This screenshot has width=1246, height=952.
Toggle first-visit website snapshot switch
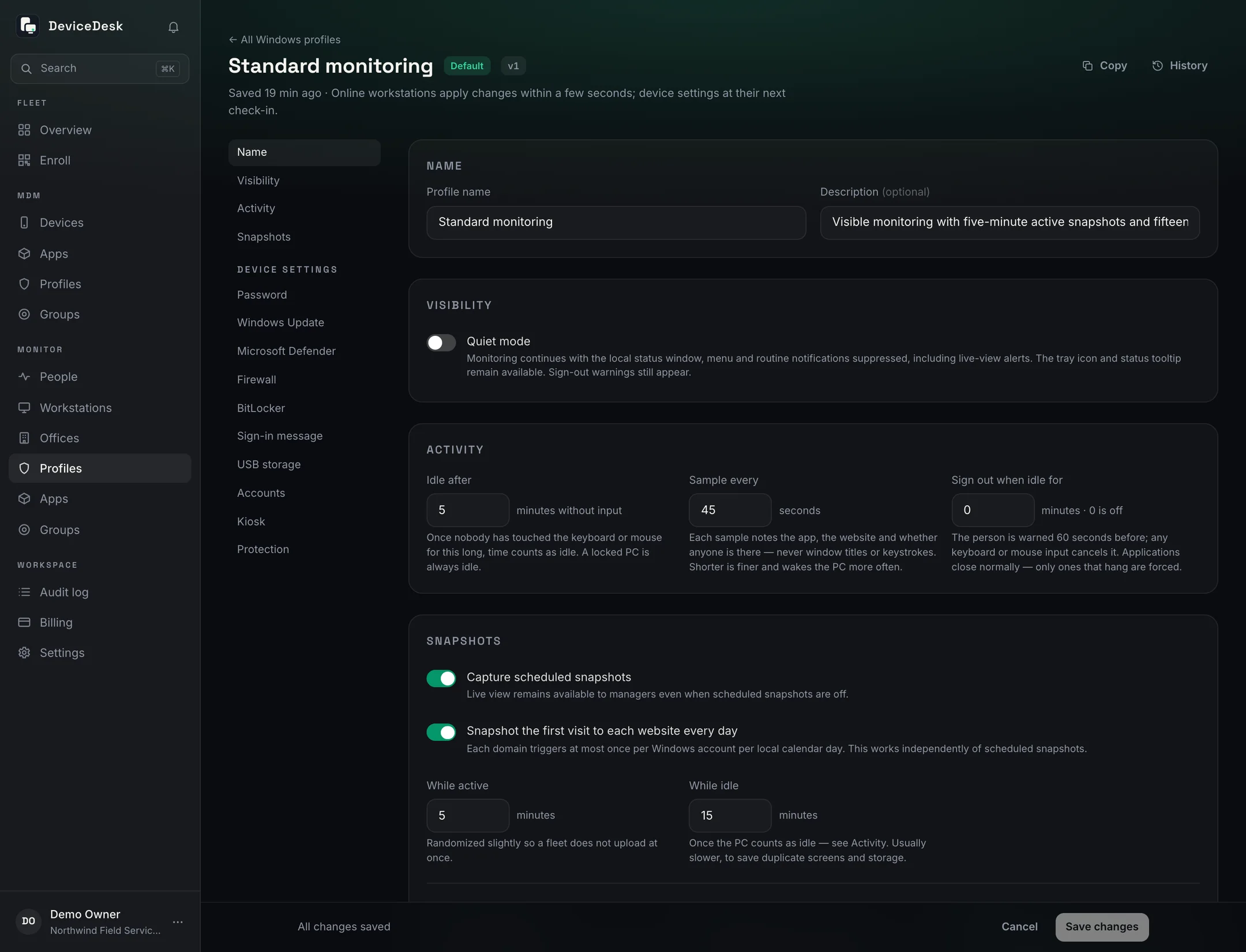[441, 732]
